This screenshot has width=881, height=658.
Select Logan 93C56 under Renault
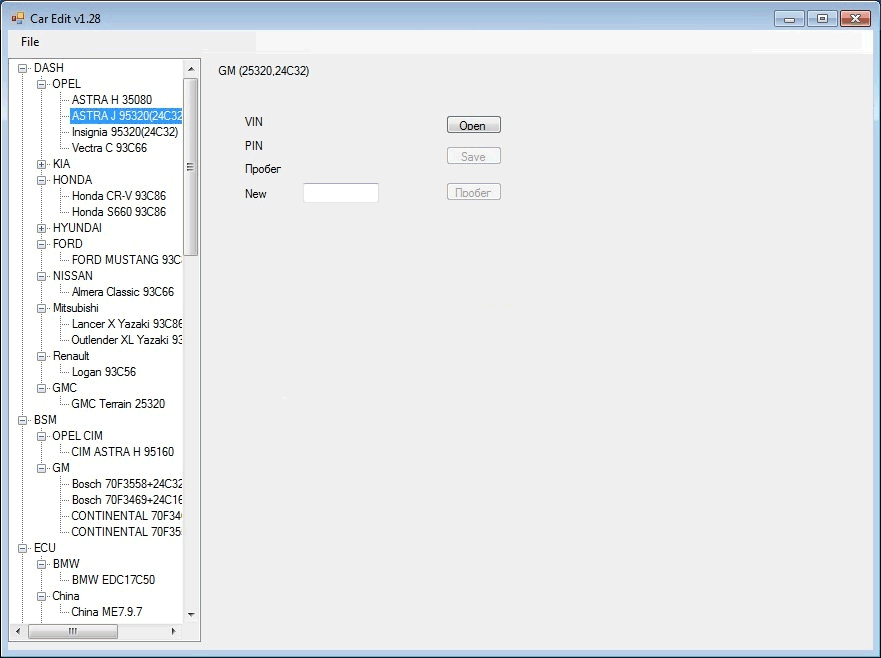[103, 372]
